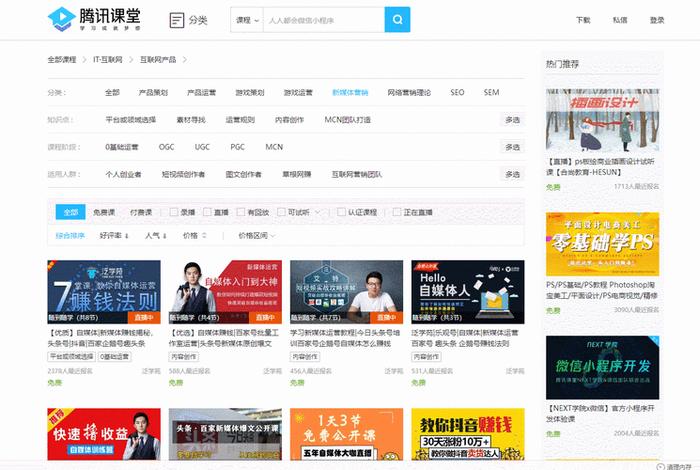The image size is (700, 470).
Task: Toggle 价格 price sort order
Action: click(x=194, y=236)
